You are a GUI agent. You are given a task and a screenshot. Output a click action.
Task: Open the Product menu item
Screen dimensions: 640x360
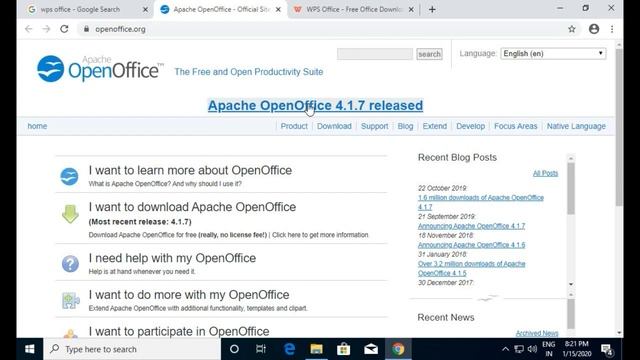294,126
